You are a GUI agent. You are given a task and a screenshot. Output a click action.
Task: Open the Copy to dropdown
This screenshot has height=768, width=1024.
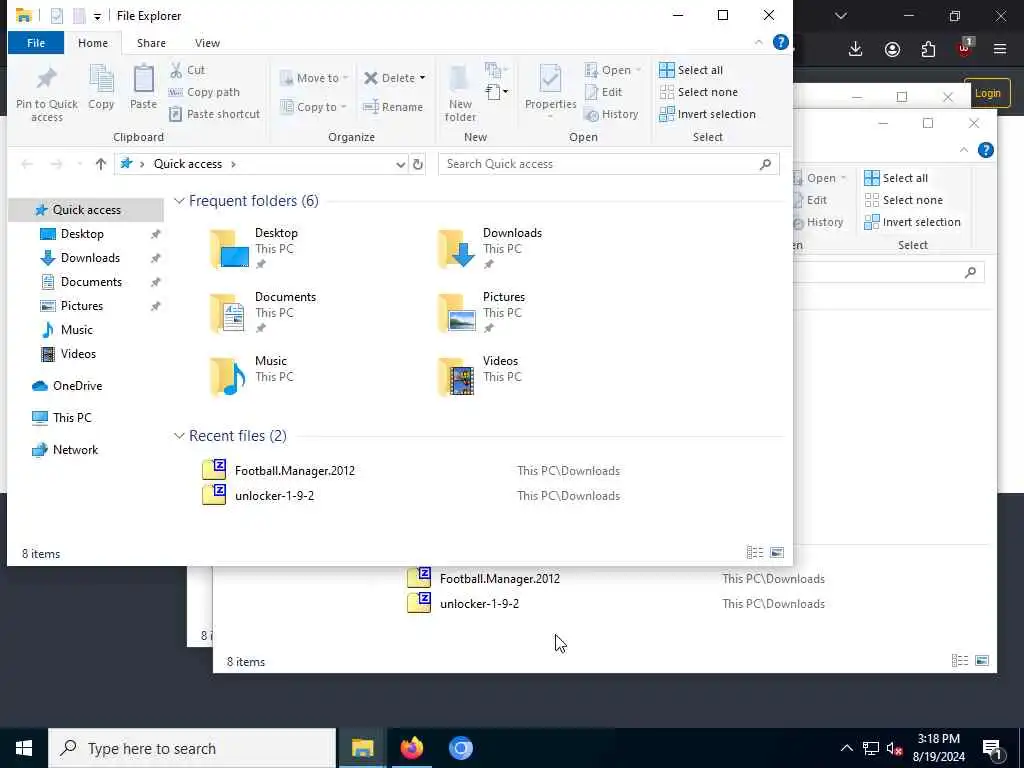[x=314, y=106]
